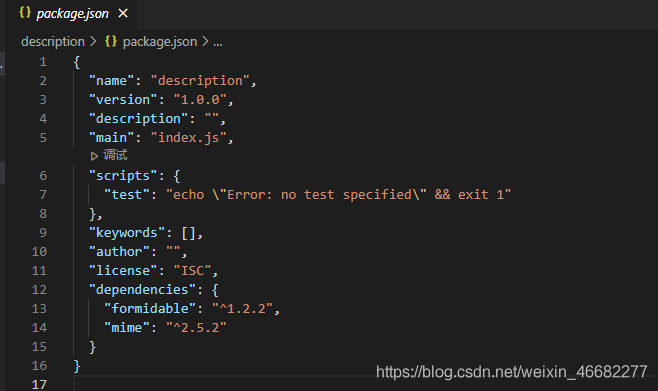Open the package.json breadcrumb item

tap(159, 42)
